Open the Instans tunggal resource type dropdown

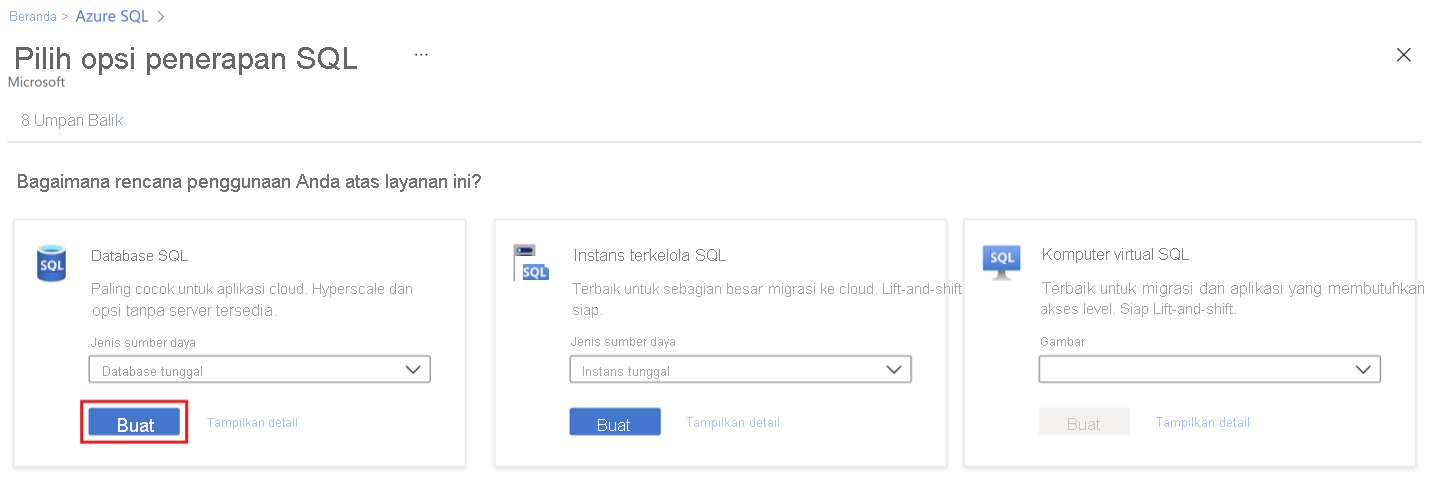[740, 370]
